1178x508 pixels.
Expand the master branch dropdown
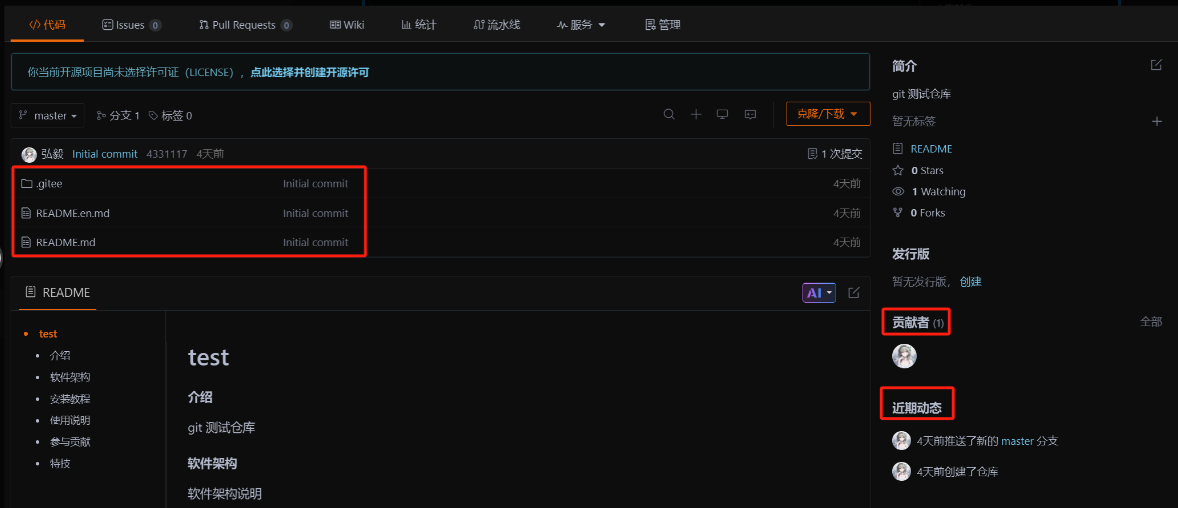(48, 116)
